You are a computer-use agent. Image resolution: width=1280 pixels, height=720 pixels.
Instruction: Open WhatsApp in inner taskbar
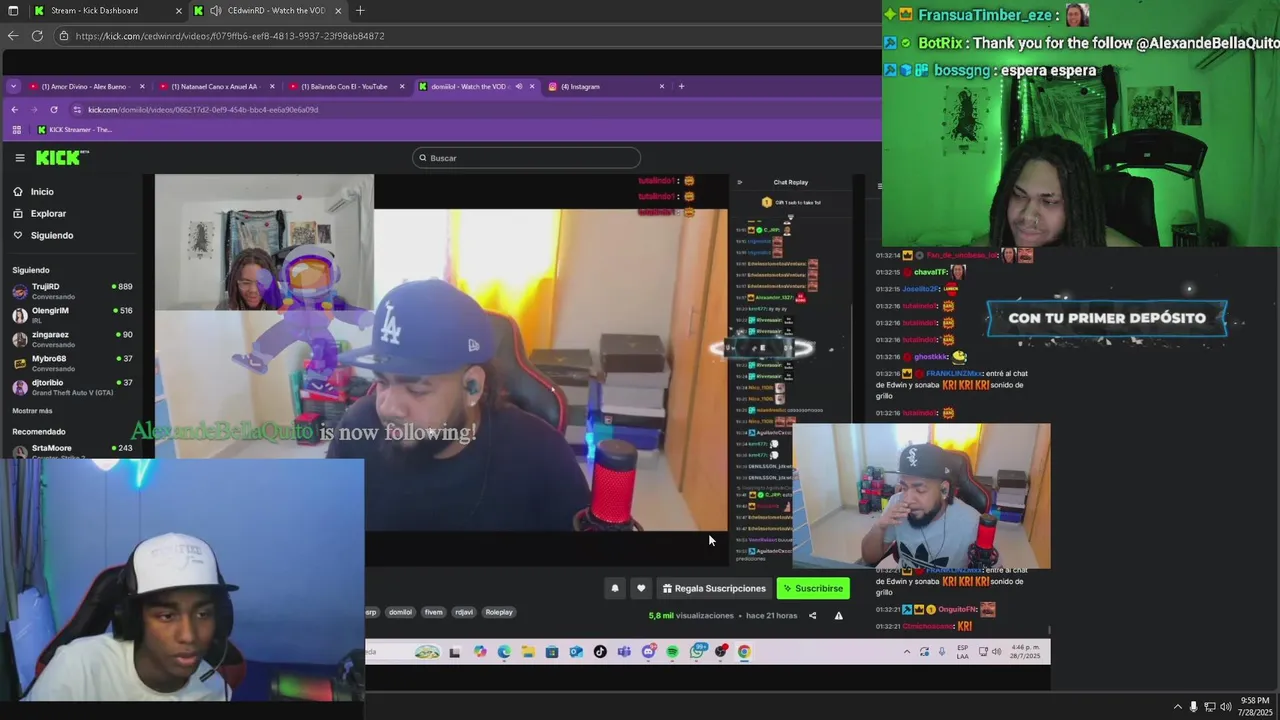pos(697,652)
